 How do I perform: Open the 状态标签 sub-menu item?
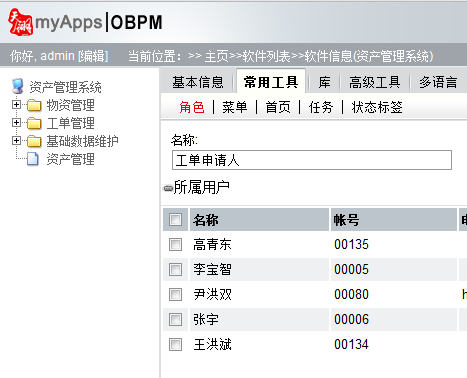pyautogui.click(x=377, y=107)
